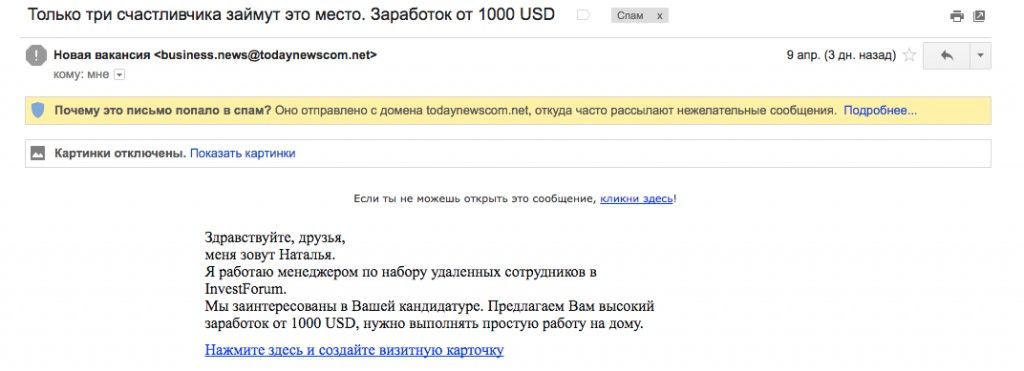Open the Подробнее... link about spam
This screenshot has width=1024, height=371.
coord(880,110)
